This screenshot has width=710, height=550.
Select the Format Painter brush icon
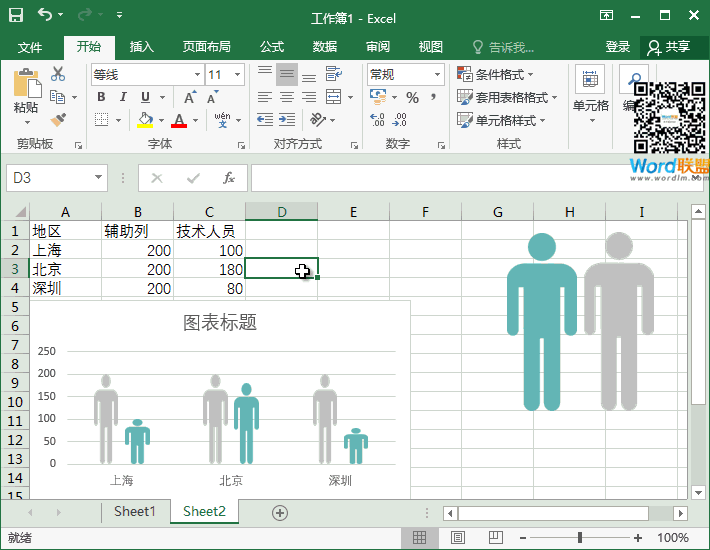click(x=57, y=120)
